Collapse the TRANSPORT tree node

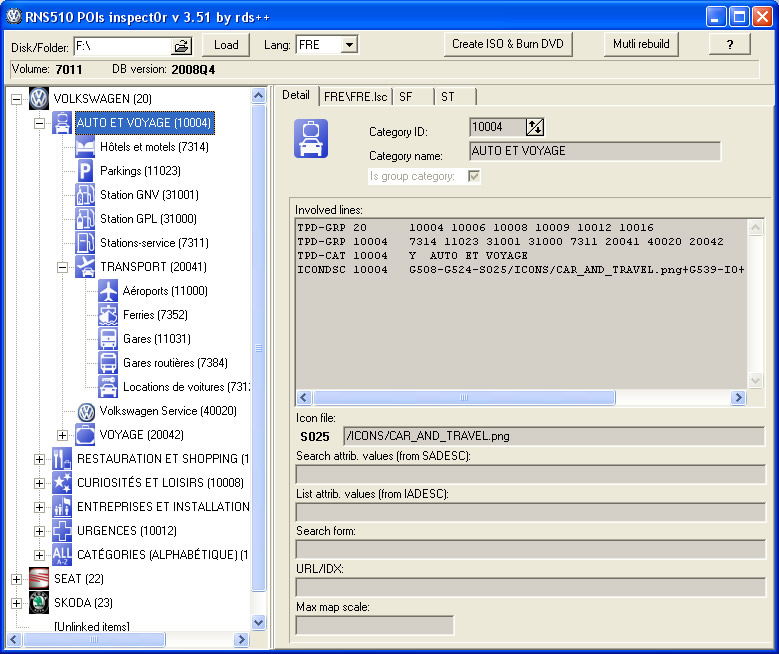point(62,267)
